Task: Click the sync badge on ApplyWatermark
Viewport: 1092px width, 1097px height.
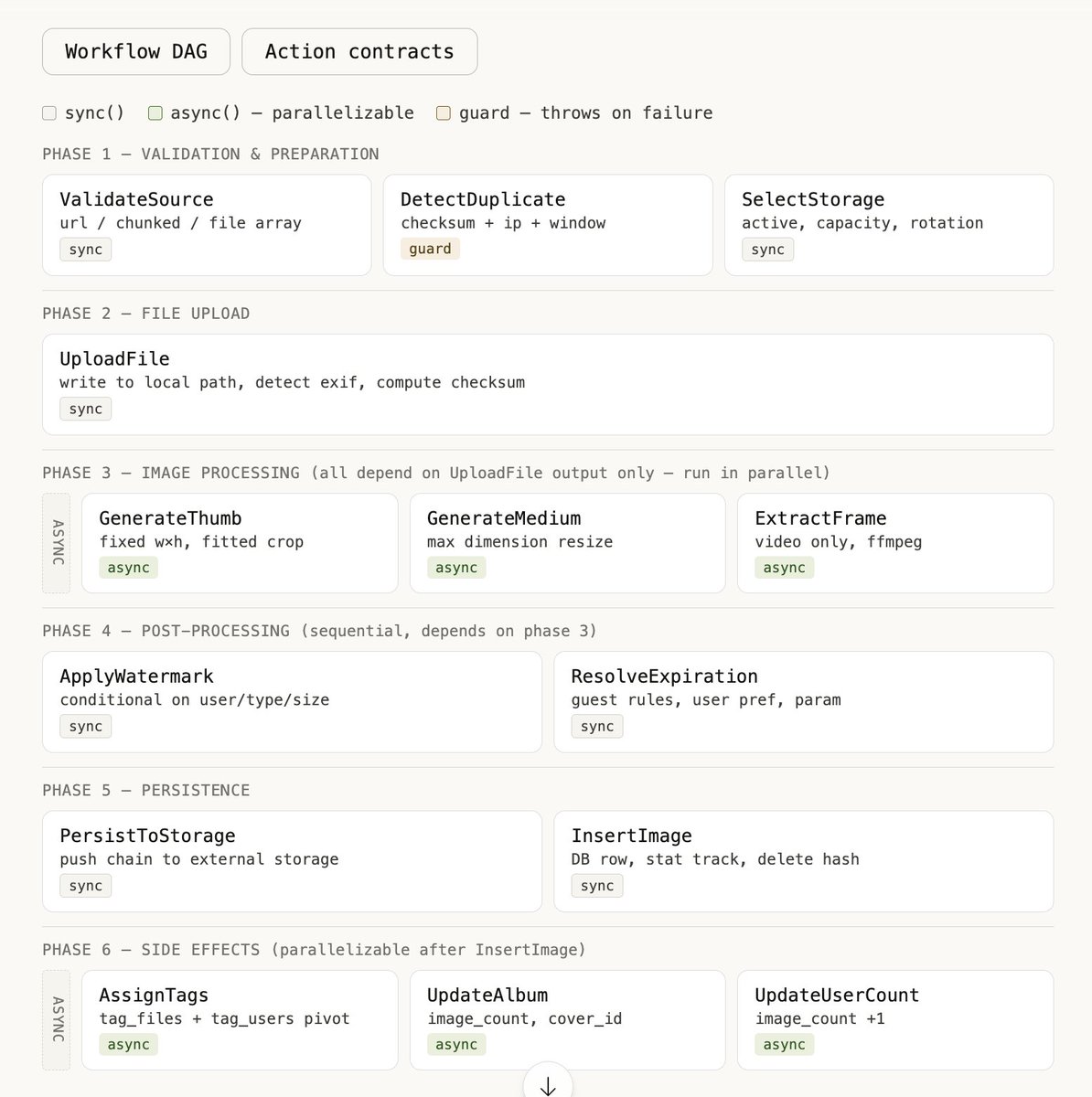Action: pos(86,727)
